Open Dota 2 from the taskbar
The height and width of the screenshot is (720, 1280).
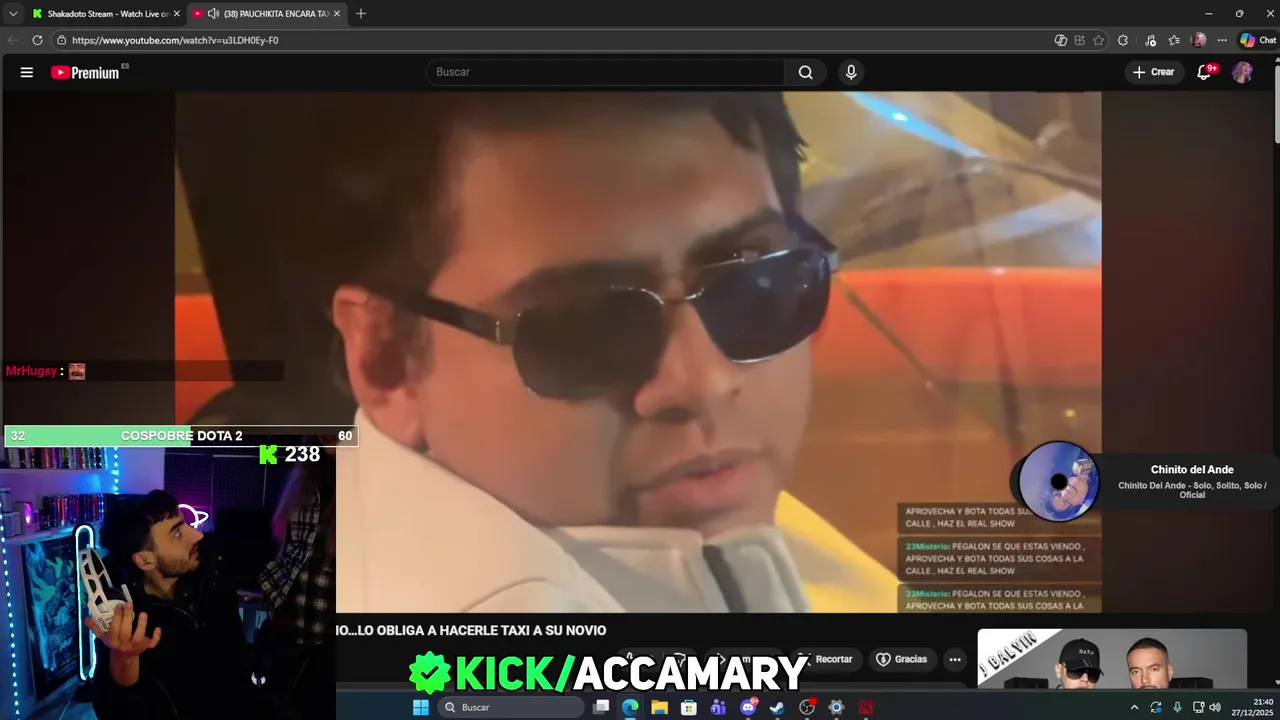coord(866,707)
